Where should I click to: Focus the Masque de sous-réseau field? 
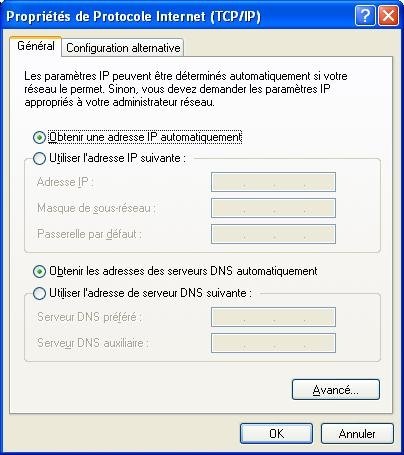273,208
